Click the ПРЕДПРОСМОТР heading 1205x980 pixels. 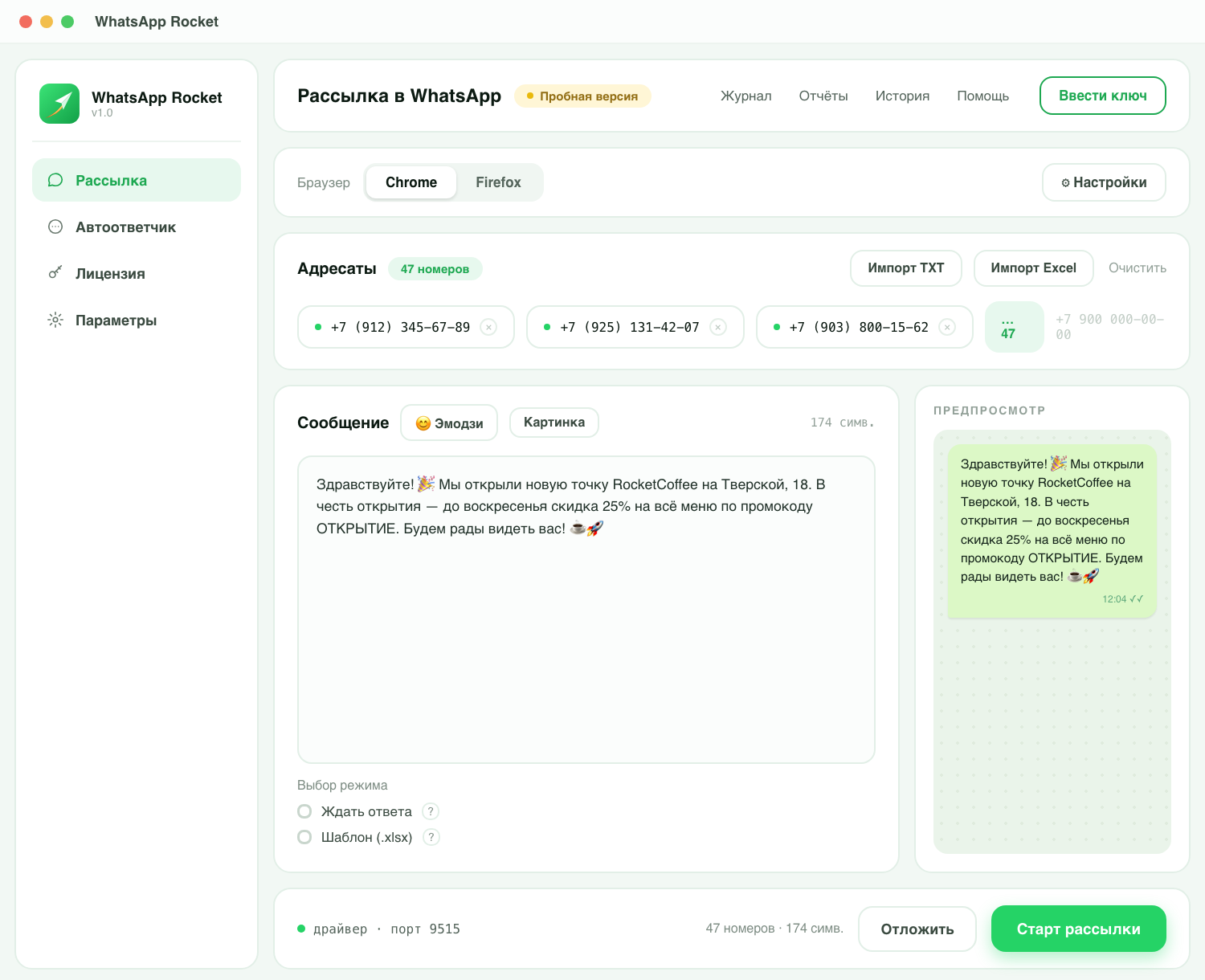tap(990, 410)
